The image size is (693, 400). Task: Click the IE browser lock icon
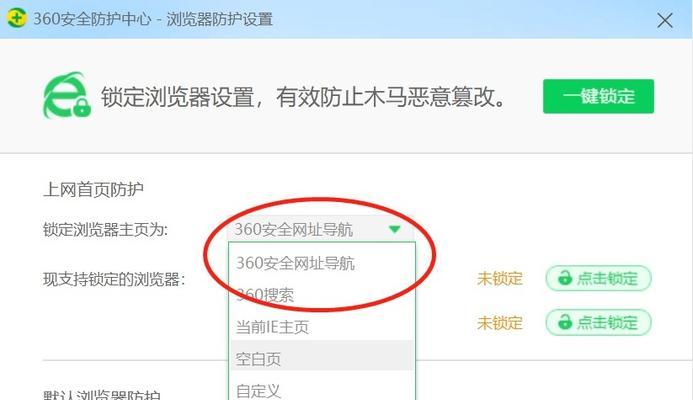tap(67, 95)
